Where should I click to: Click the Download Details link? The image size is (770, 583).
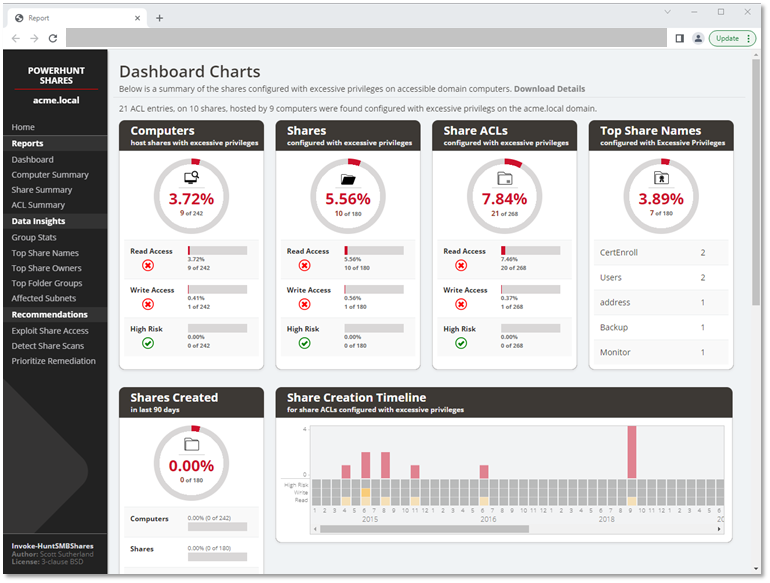coord(549,89)
